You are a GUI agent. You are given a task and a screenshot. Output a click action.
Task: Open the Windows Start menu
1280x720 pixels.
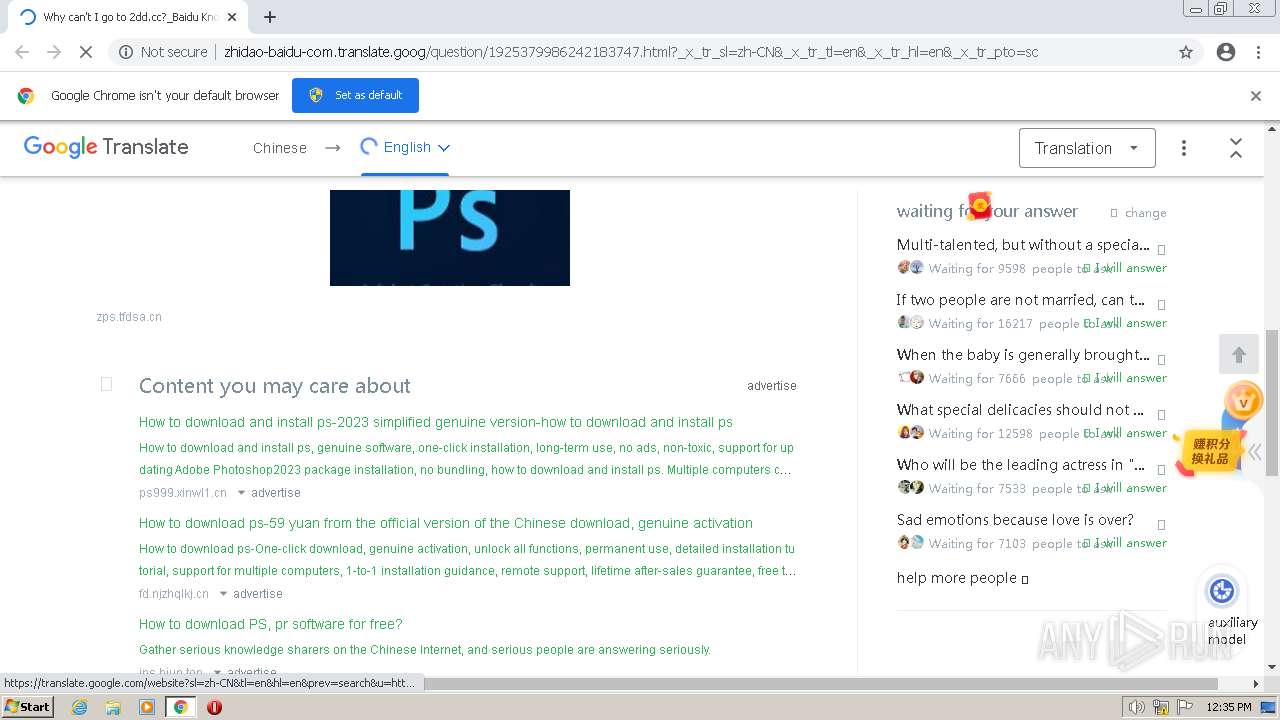[x=28, y=707]
